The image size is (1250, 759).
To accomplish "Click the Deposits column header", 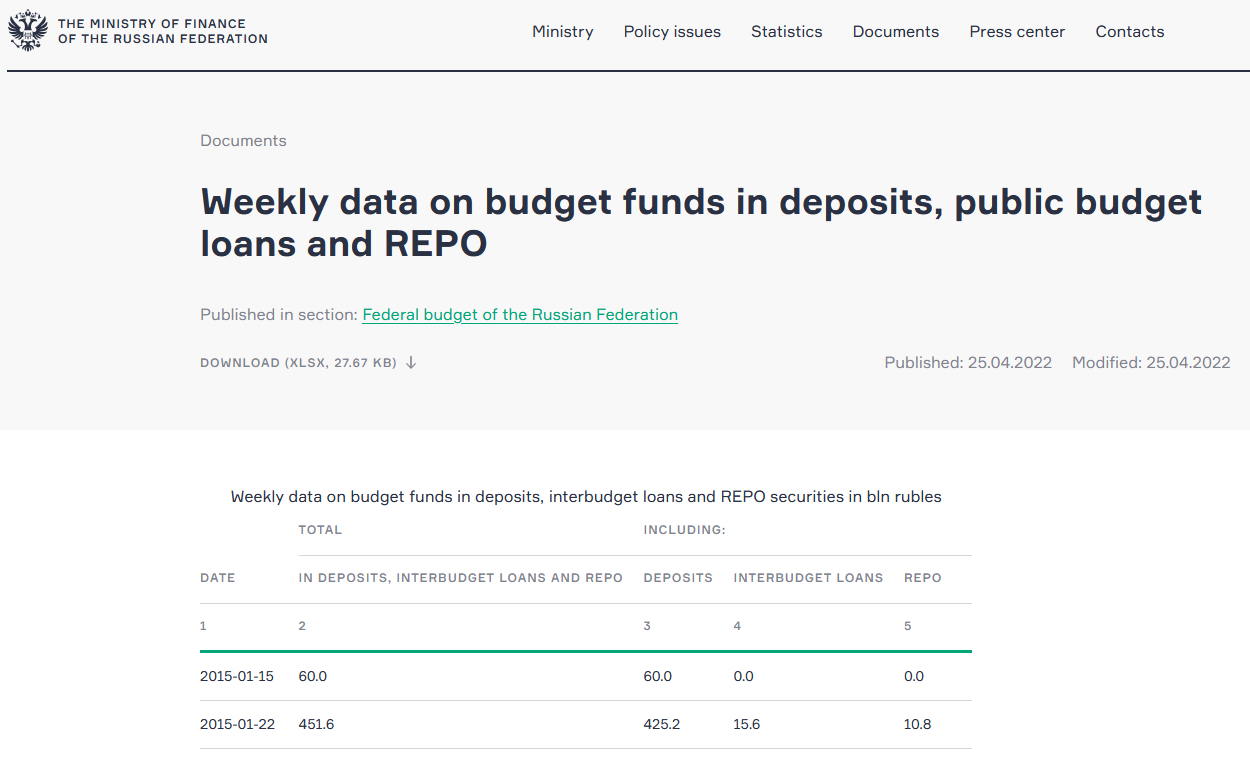I will point(678,578).
